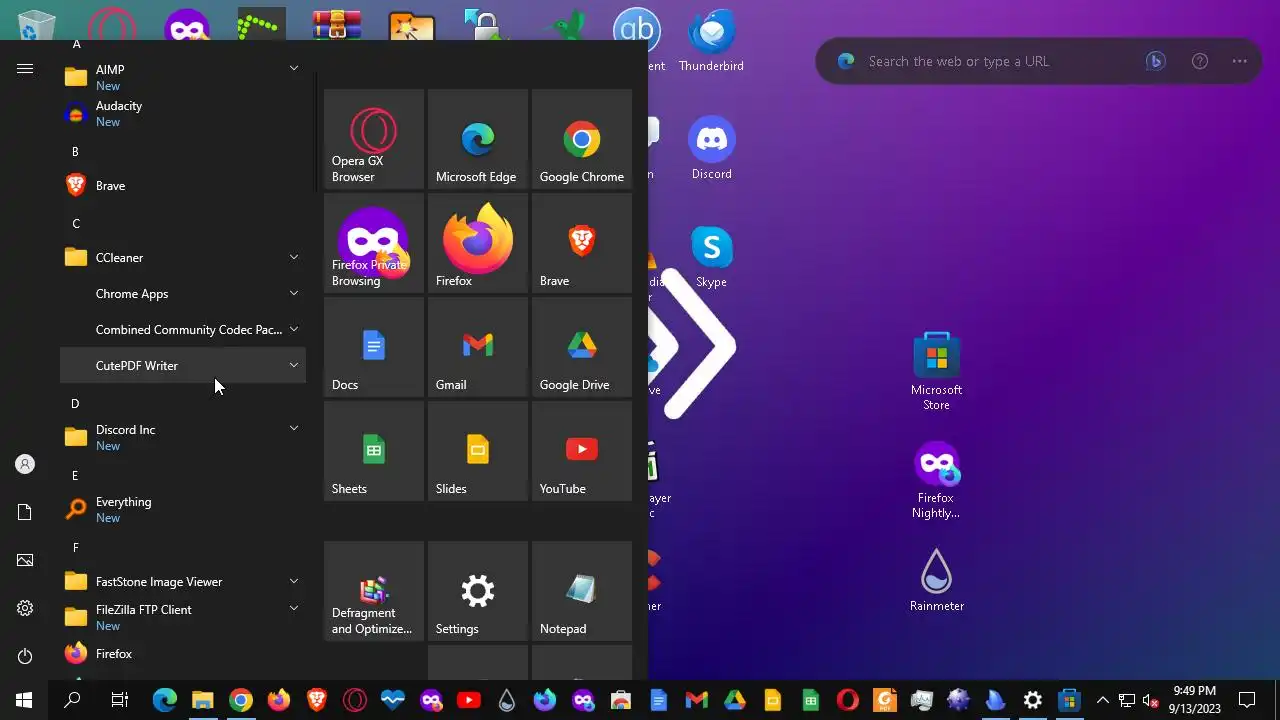Open the Microsoft Store desktop shortcut
Image resolution: width=1280 pixels, height=720 pixels.
(x=936, y=371)
